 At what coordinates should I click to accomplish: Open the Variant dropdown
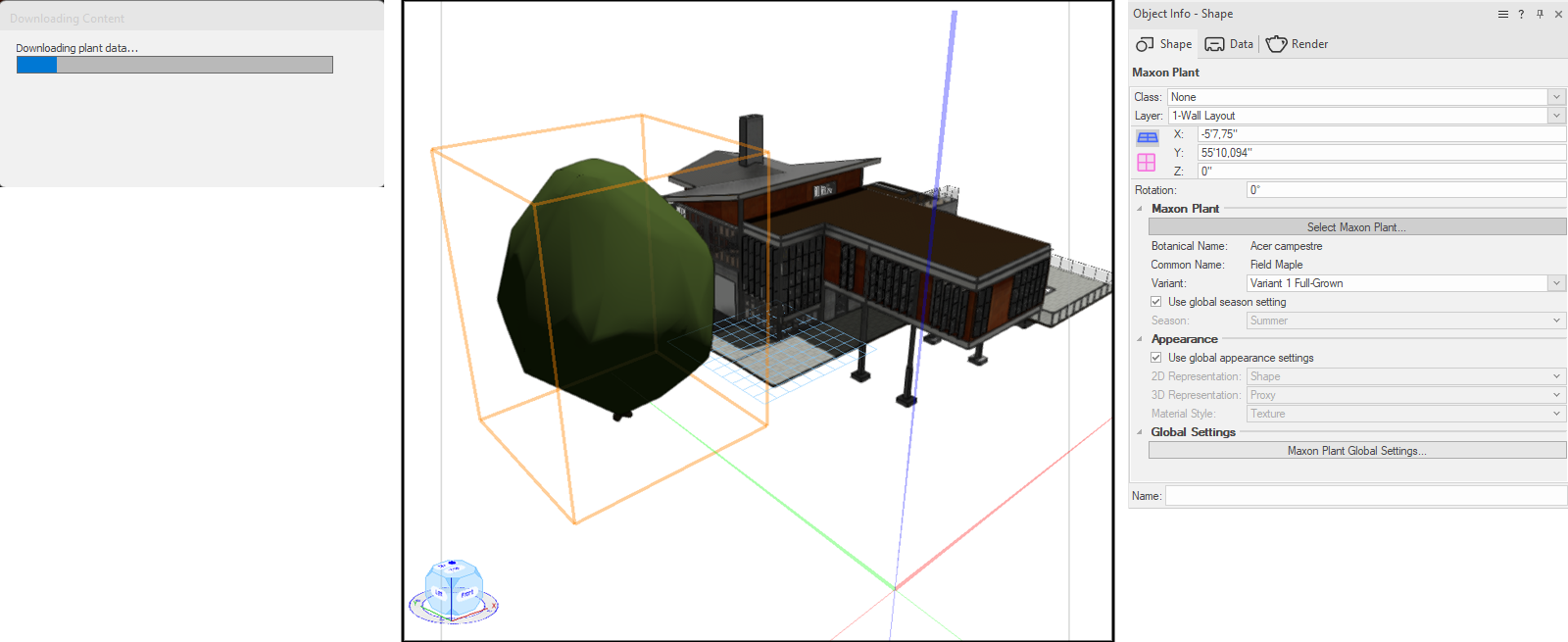pos(1406,283)
